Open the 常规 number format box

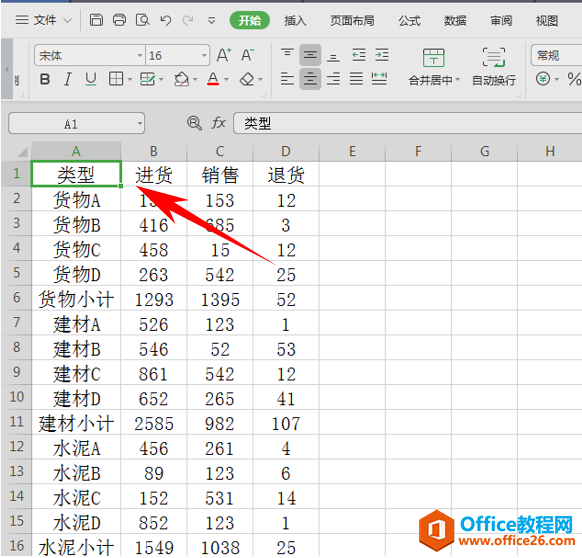click(556, 56)
